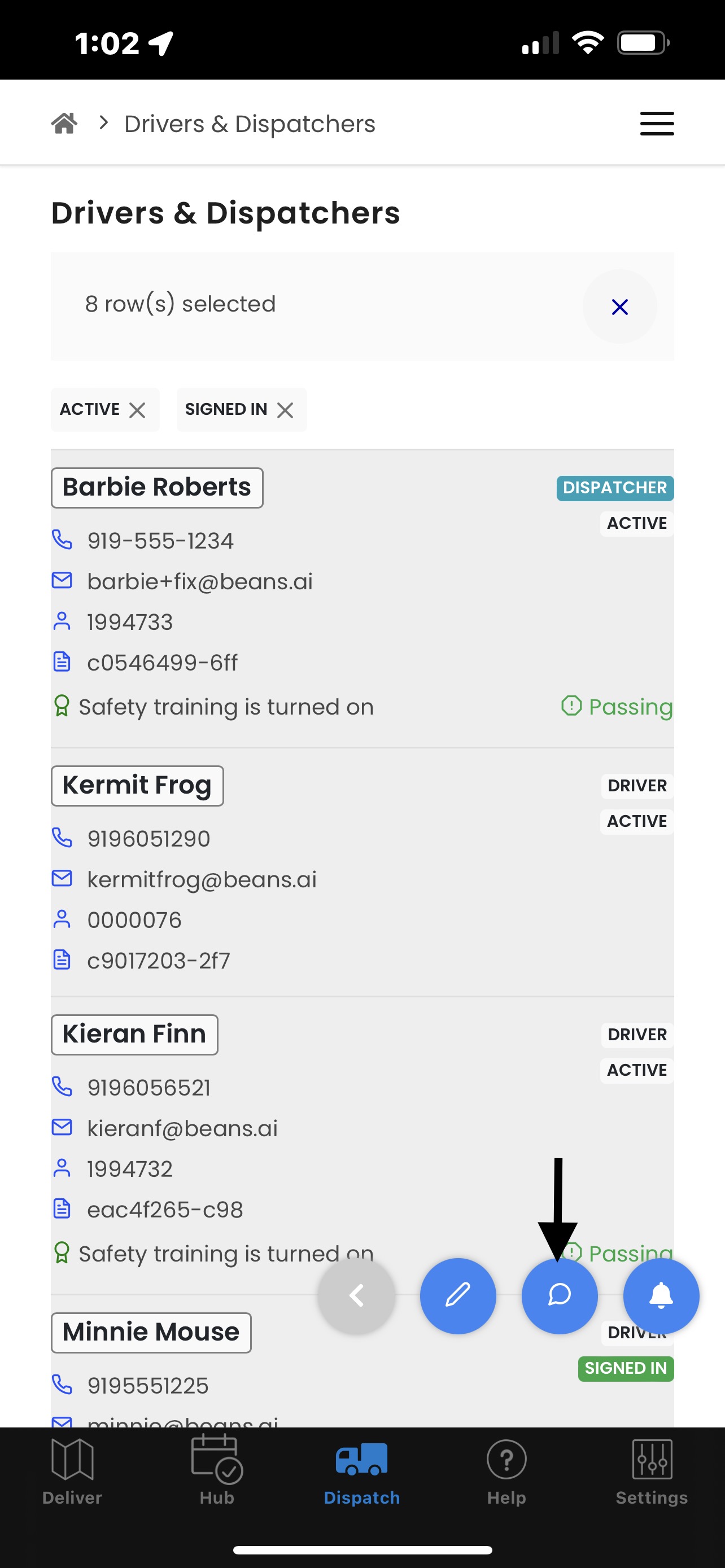Switch to the Hub tab
Image resolution: width=725 pixels, height=1568 pixels.
[x=217, y=1471]
